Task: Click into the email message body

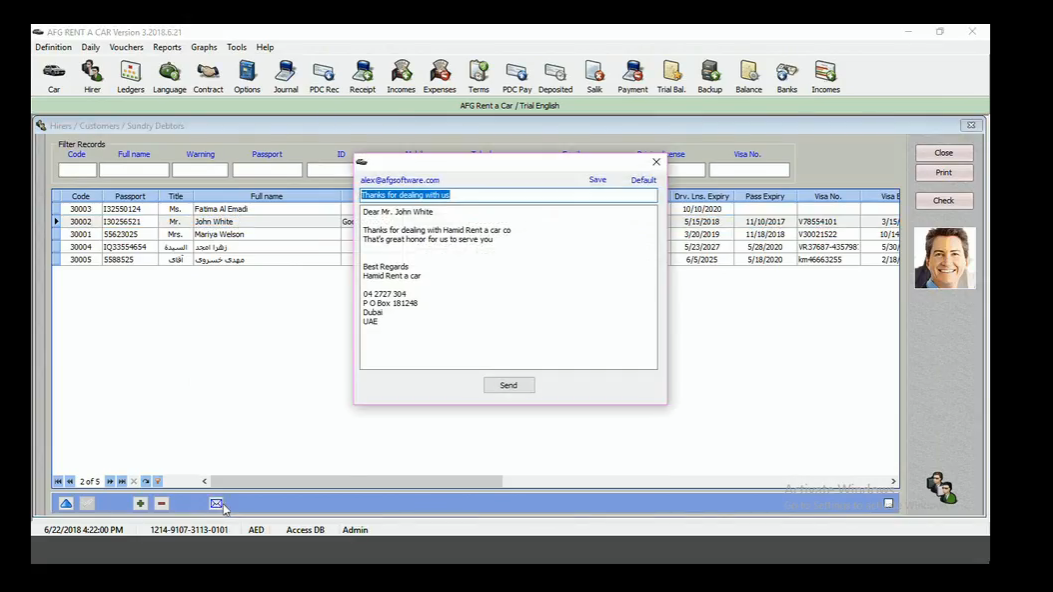Action: coord(508,287)
